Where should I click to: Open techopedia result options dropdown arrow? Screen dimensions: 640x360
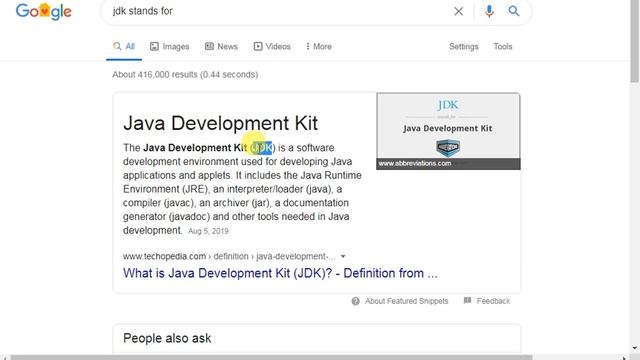pyautogui.click(x=343, y=256)
